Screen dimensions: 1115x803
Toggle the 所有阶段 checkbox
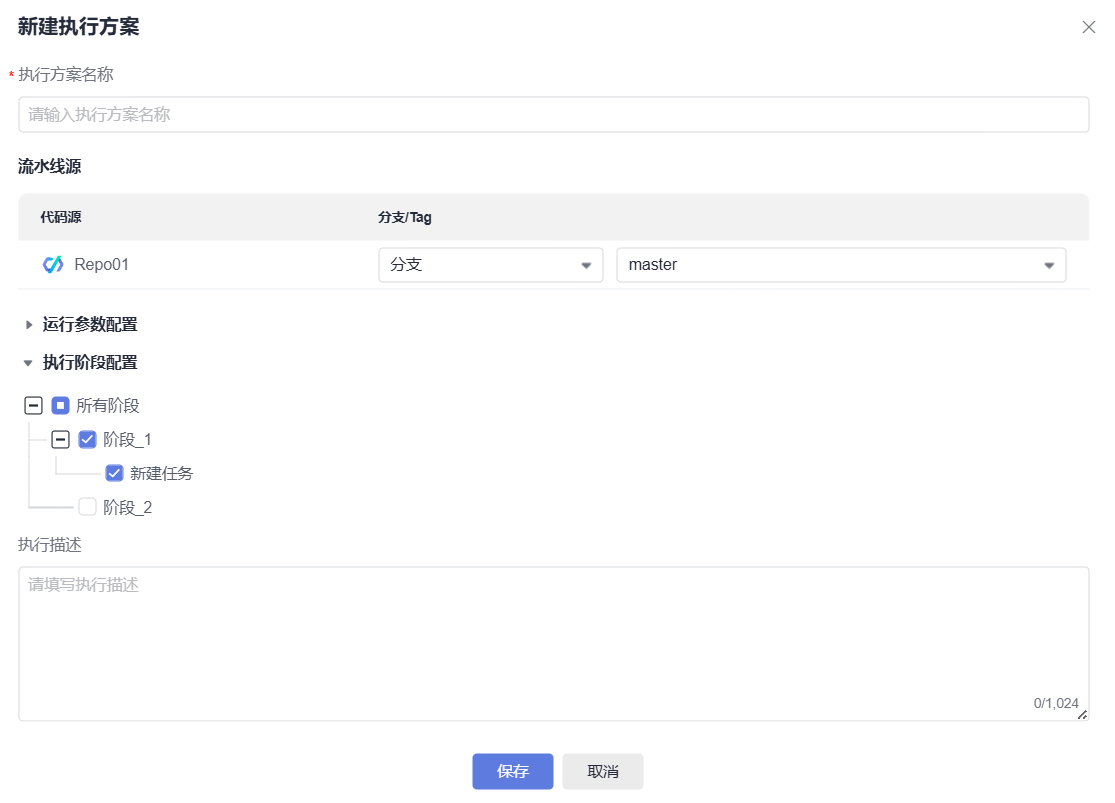60,406
